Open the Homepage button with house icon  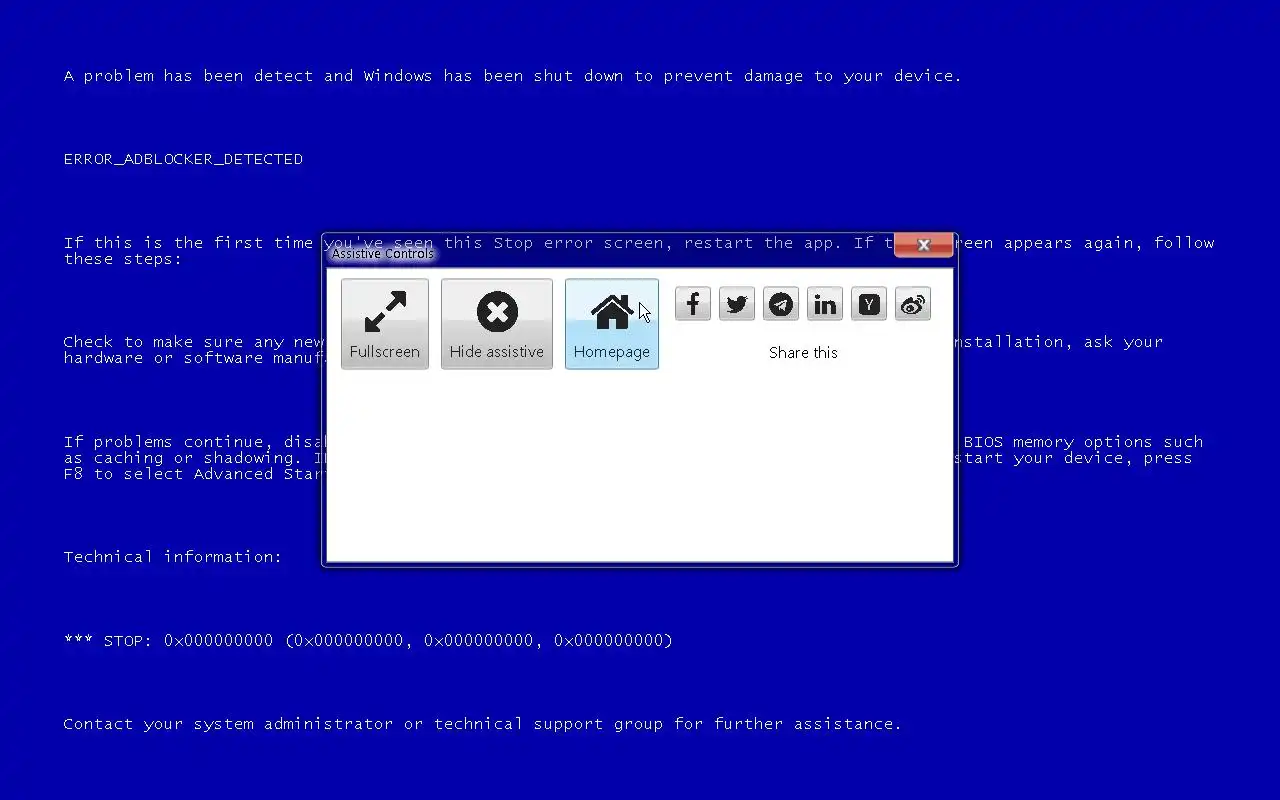(612, 324)
